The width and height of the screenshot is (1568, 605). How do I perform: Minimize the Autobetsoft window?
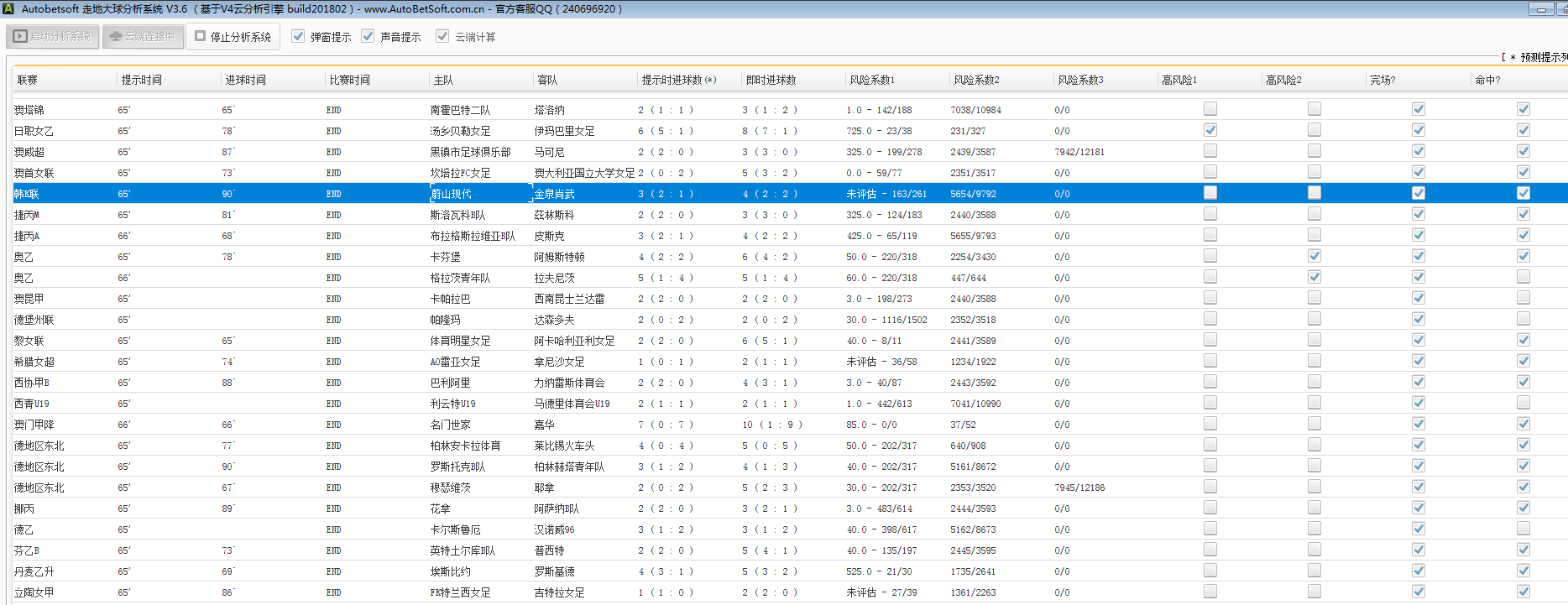click(1540, 9)
